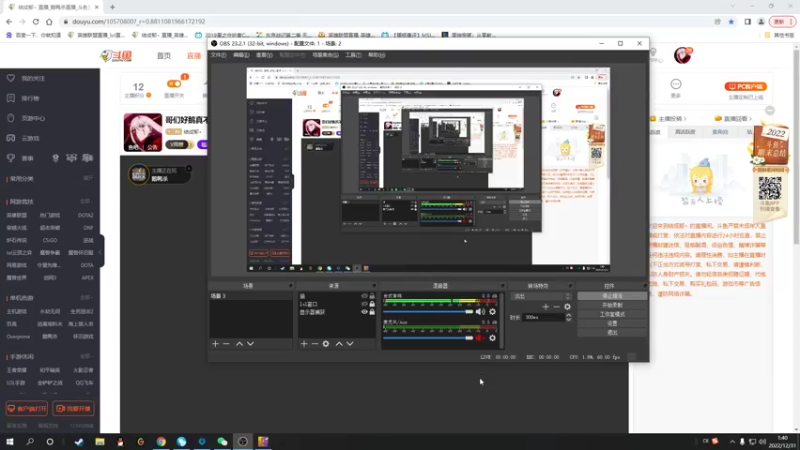Open 我的关注 heart item in Douyu sidebar

(27, 79)
